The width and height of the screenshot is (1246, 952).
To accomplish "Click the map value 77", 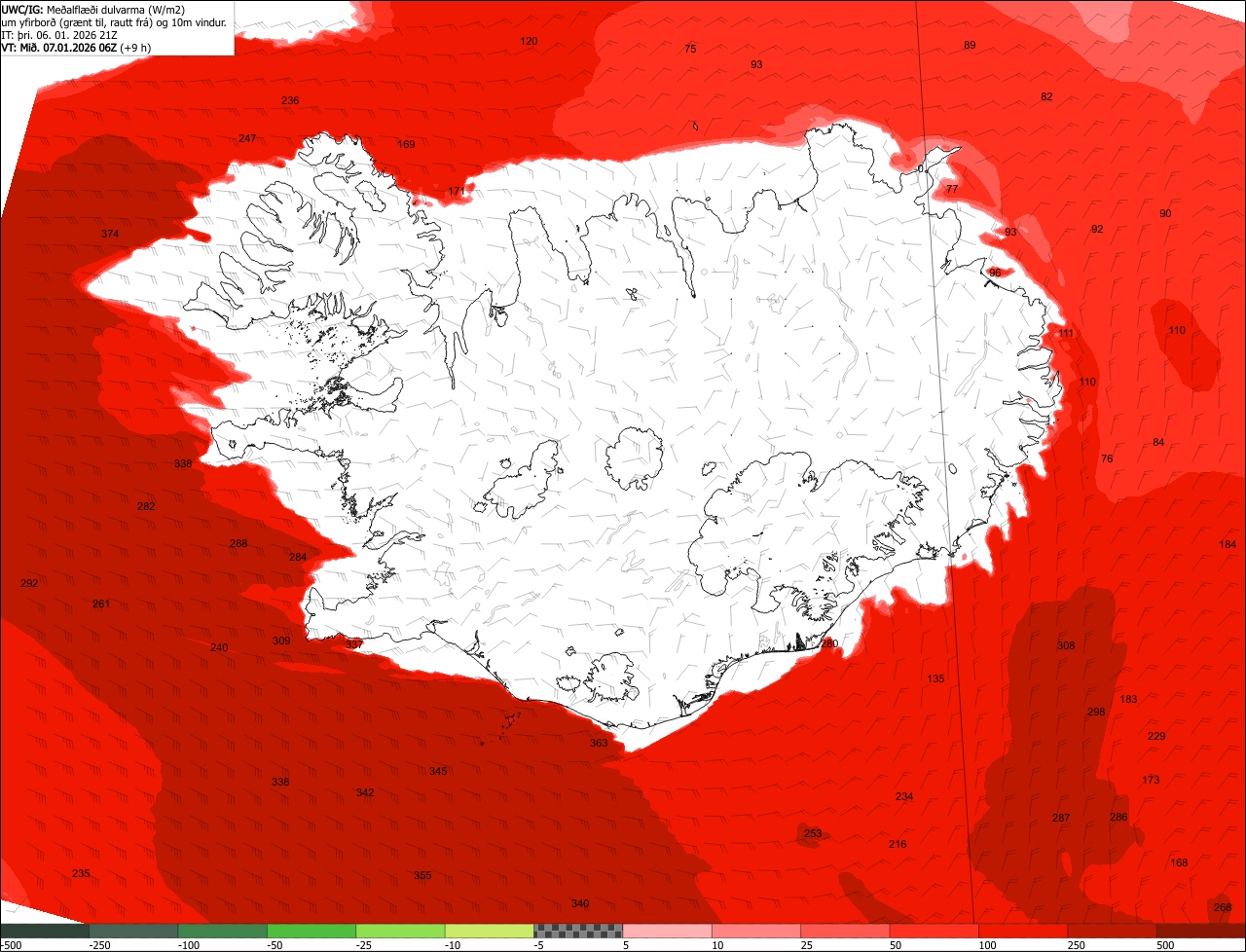I will tap(952, 188).
